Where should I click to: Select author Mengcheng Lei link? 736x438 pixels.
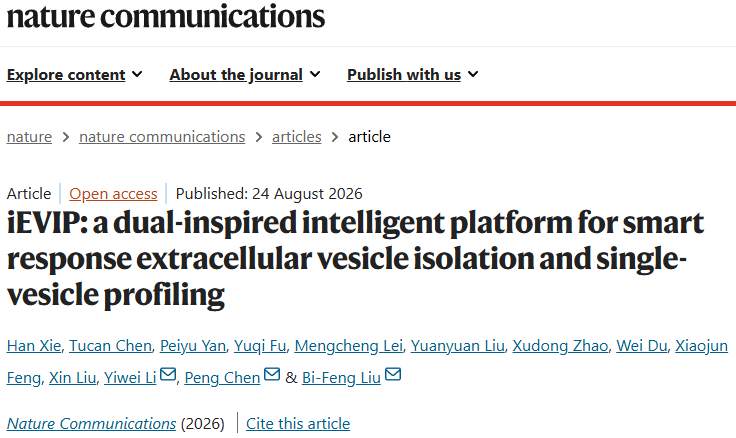(x=348, y=346)
